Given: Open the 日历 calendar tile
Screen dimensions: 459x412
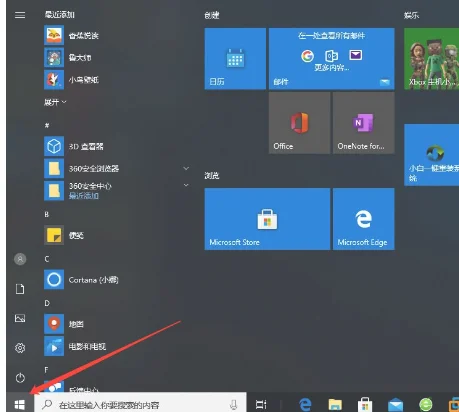Looking at the screenshot, I should 235,59.
